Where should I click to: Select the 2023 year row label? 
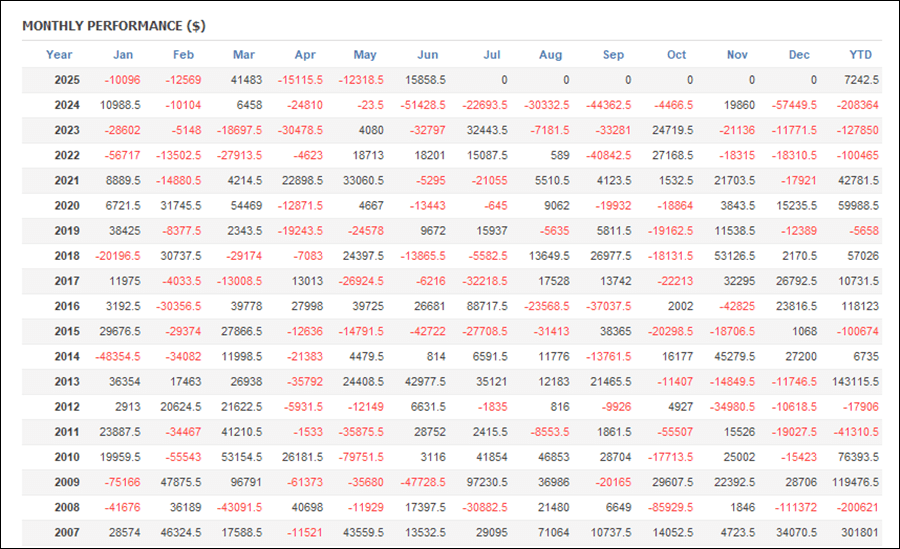67,130
